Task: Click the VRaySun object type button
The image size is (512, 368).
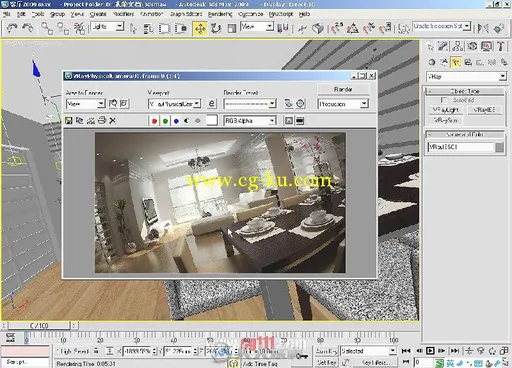Action: tap(446, 120)
